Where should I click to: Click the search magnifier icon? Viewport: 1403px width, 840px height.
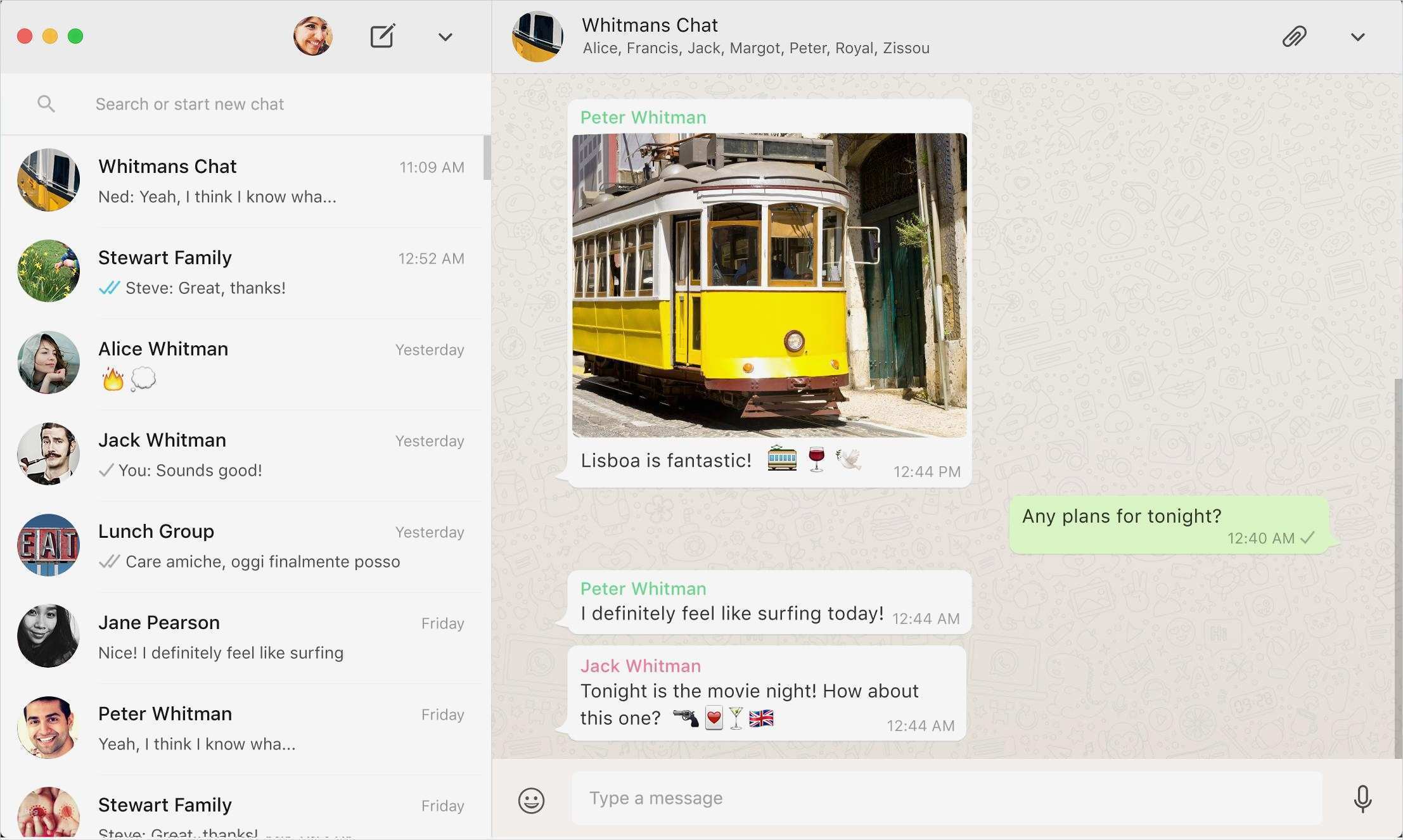46,103
